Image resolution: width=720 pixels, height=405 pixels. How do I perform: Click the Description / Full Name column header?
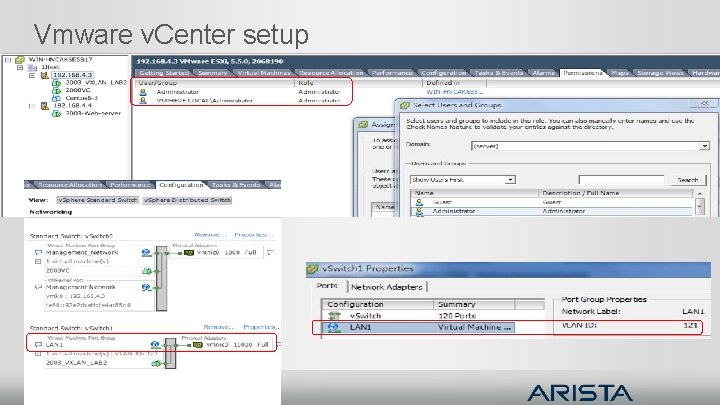(617, 193)
